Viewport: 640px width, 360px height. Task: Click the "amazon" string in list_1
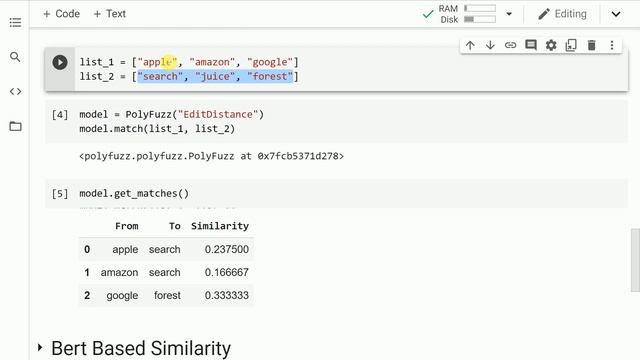212,62
